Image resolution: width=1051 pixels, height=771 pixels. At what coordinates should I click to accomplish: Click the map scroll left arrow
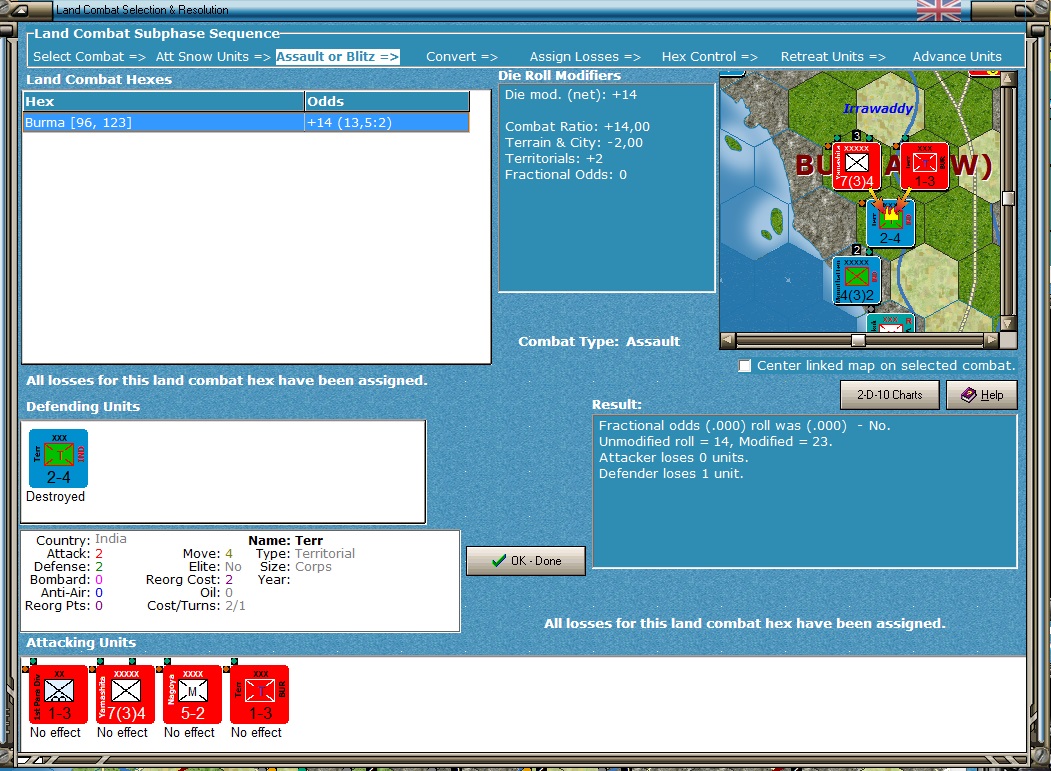click(x=727, y=340)
